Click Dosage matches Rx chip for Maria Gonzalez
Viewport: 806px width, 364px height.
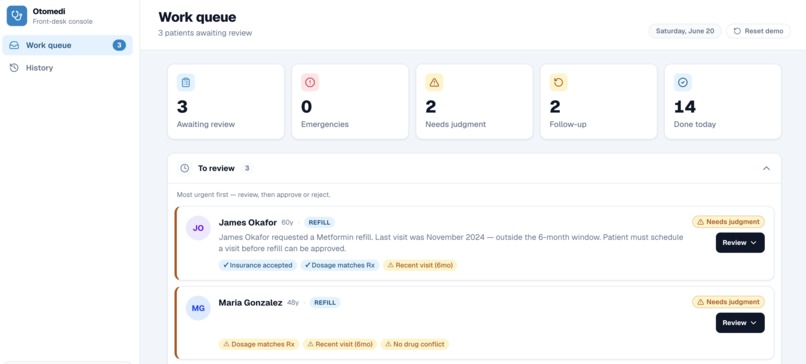(x=259, y=344)
